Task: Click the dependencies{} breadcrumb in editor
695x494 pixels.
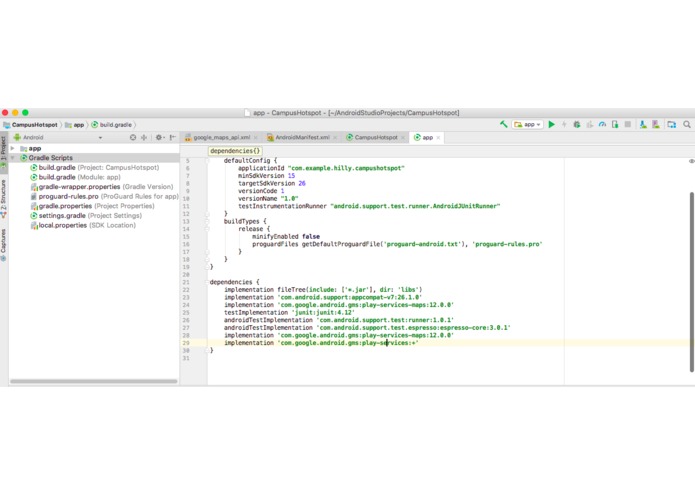Action: click(x=235, y=151)
